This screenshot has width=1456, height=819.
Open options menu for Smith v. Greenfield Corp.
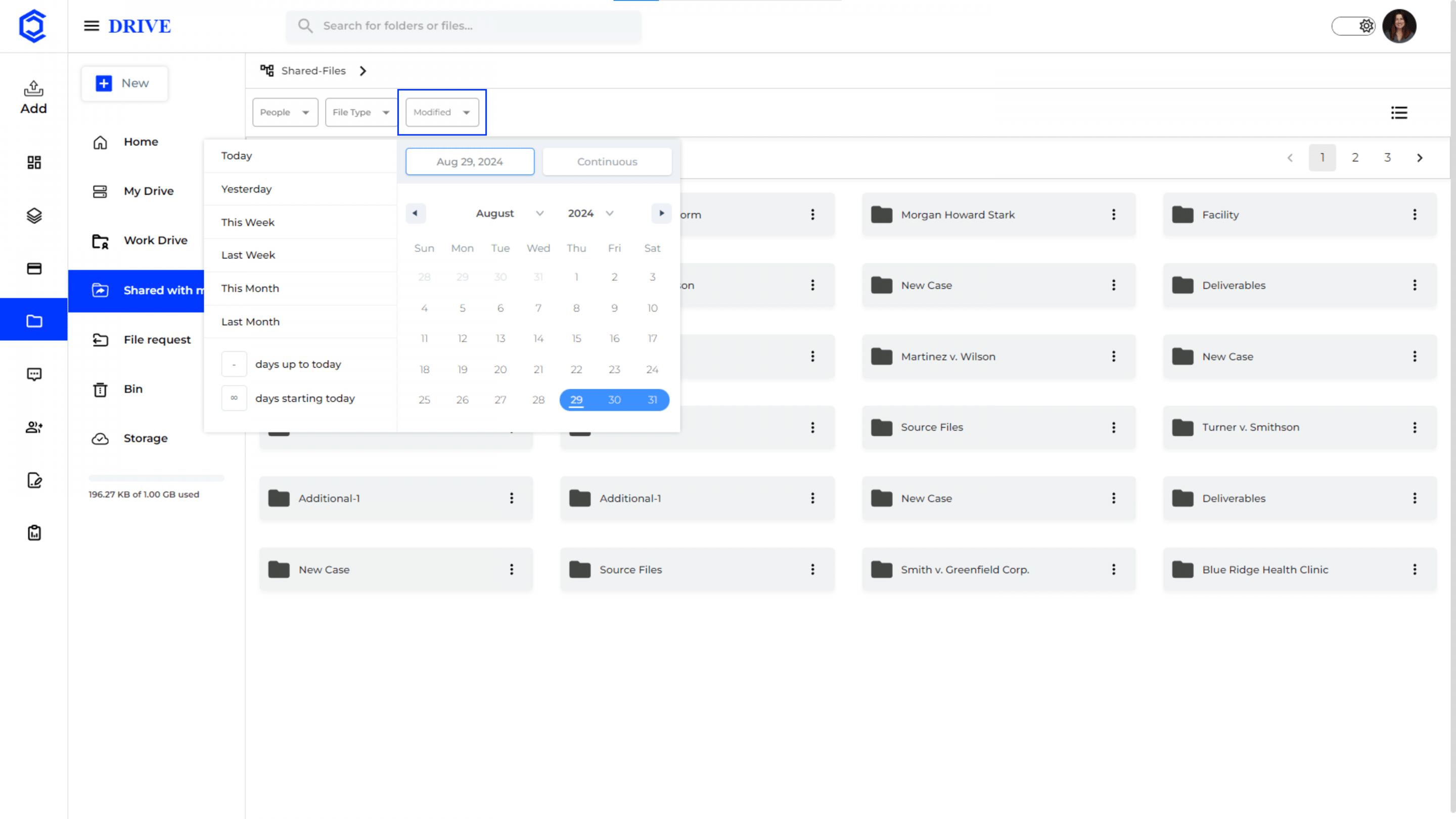pyautogui.click(x=1113, y=569)
